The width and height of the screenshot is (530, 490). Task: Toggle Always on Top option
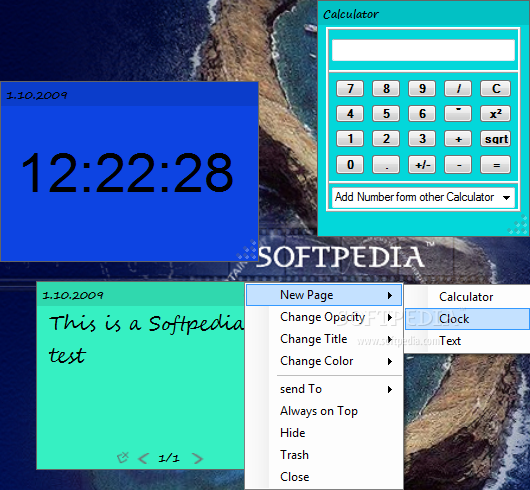(x=324, y=411)
